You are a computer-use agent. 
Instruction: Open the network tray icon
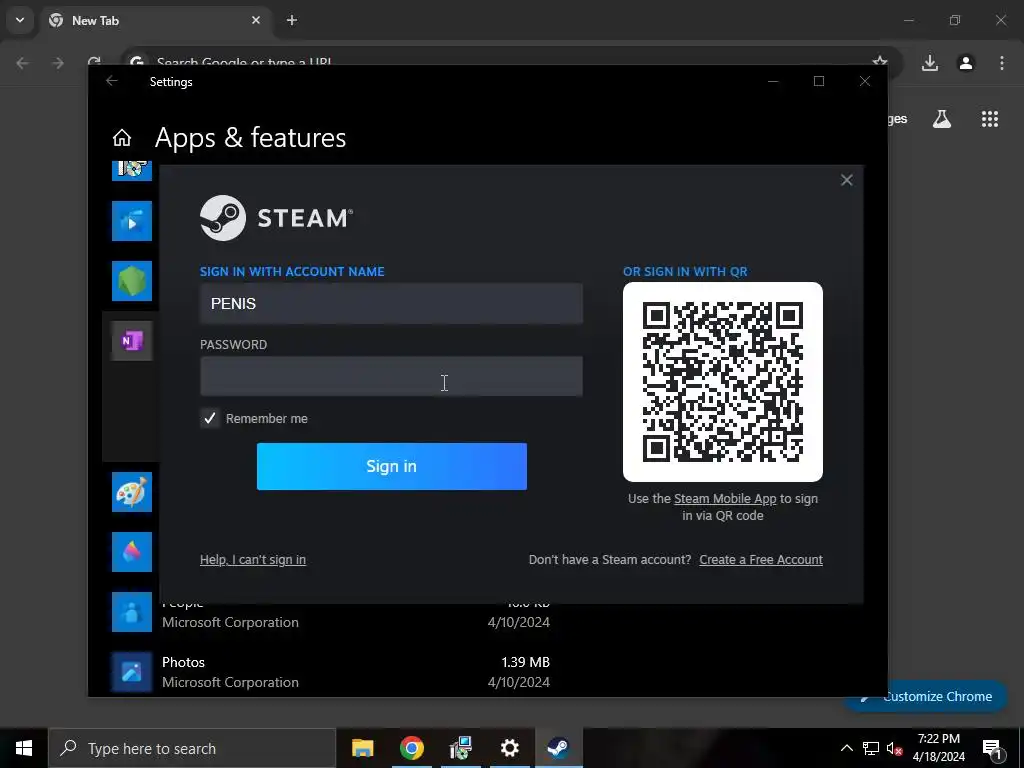871,748
